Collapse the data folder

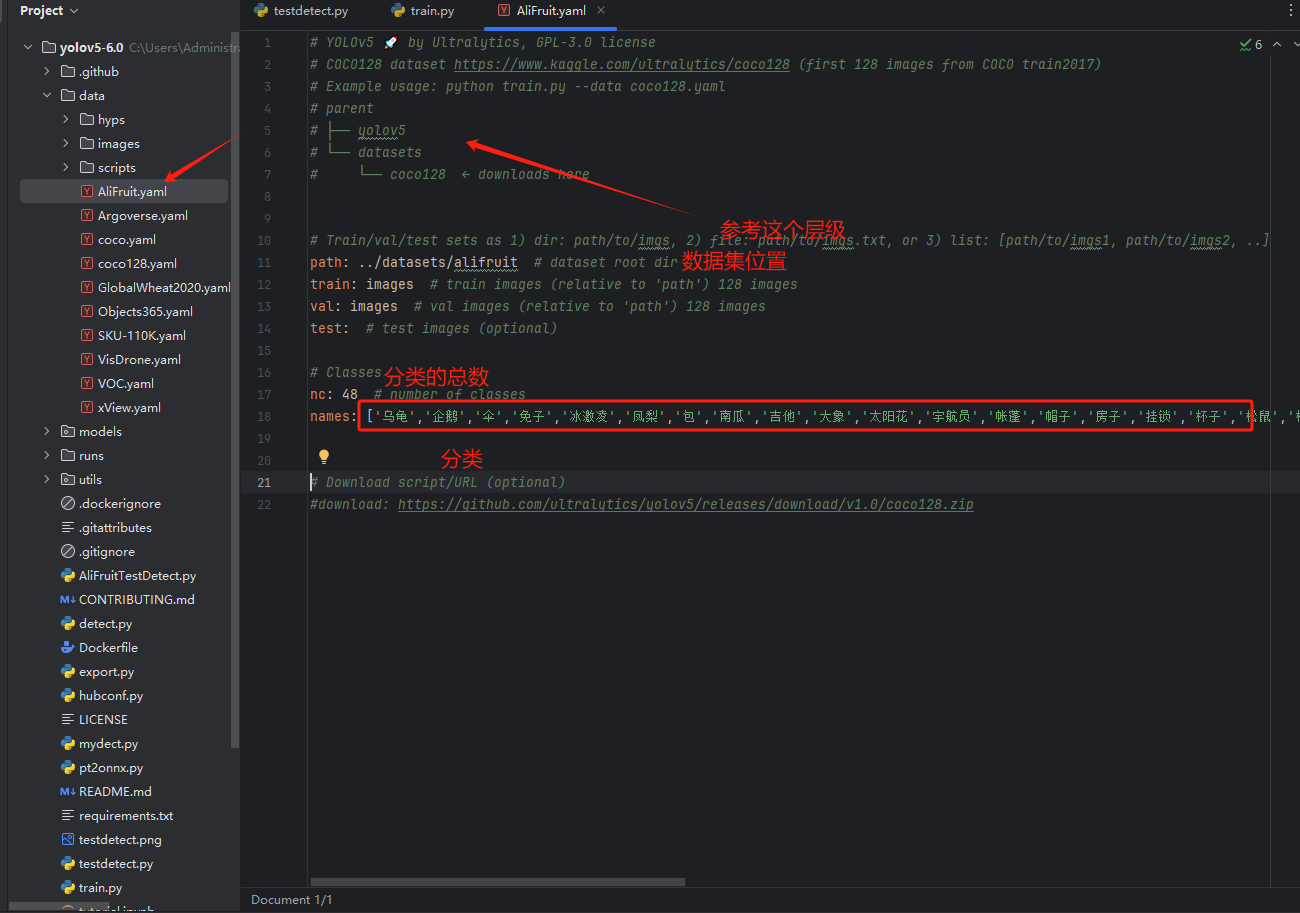pos(47,96)
